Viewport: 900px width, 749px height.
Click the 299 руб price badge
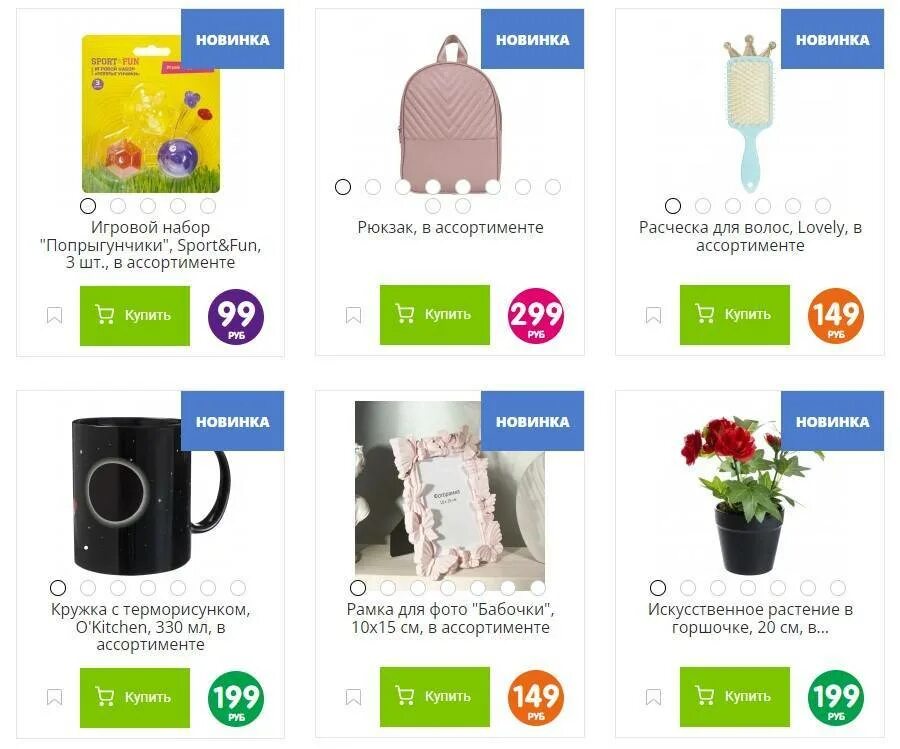click(x=536, y=316)
